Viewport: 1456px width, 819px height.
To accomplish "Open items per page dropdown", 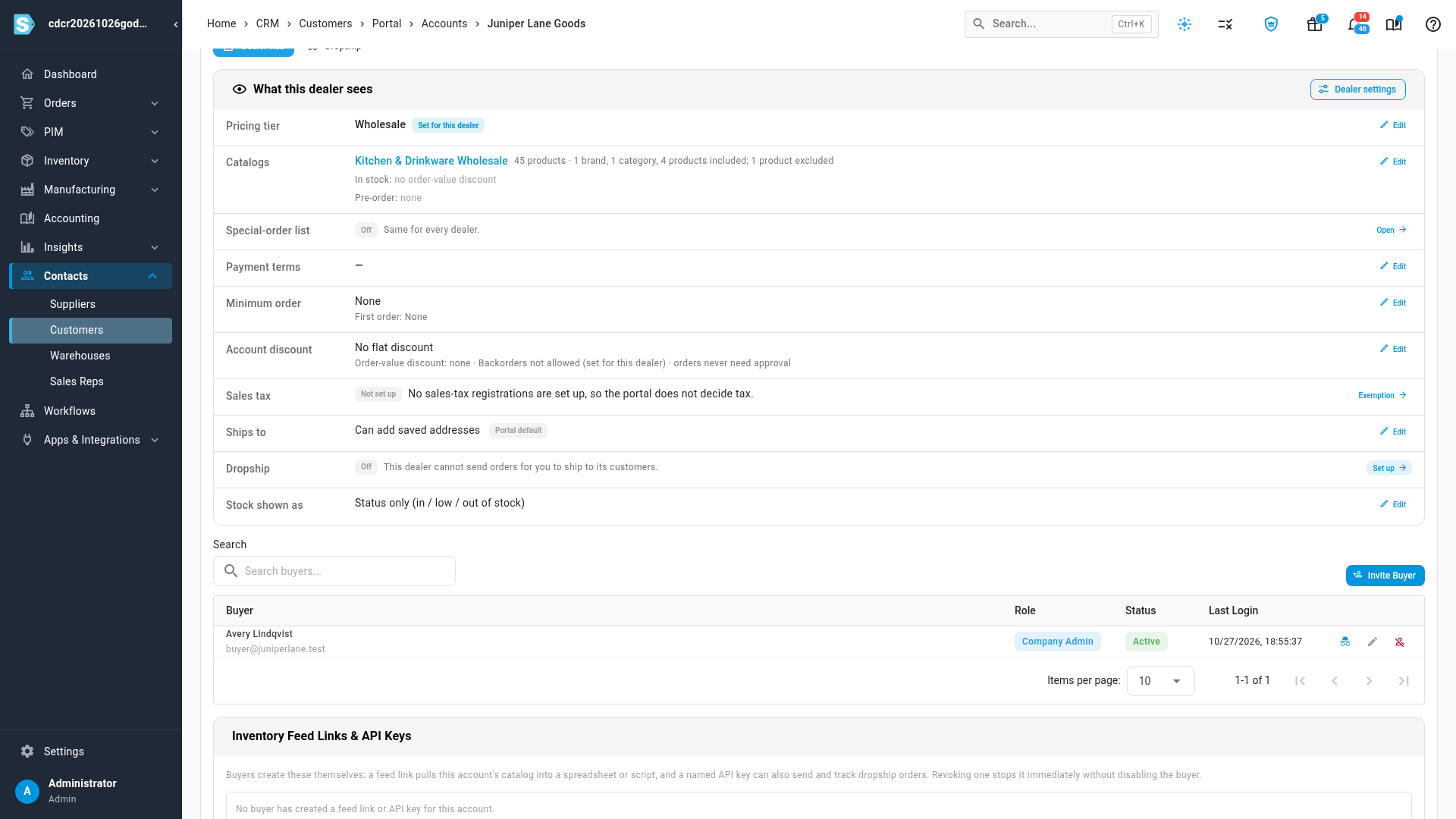I will point(1160,681).
